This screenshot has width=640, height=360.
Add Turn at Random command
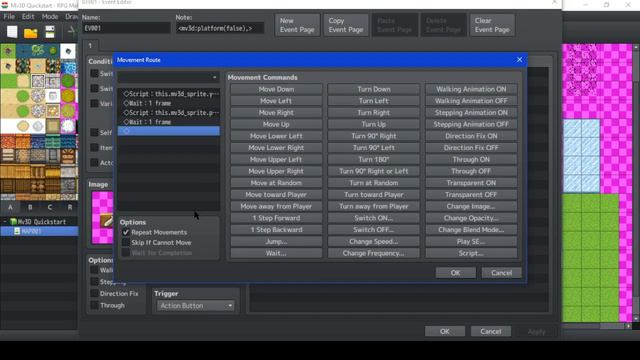373,183
